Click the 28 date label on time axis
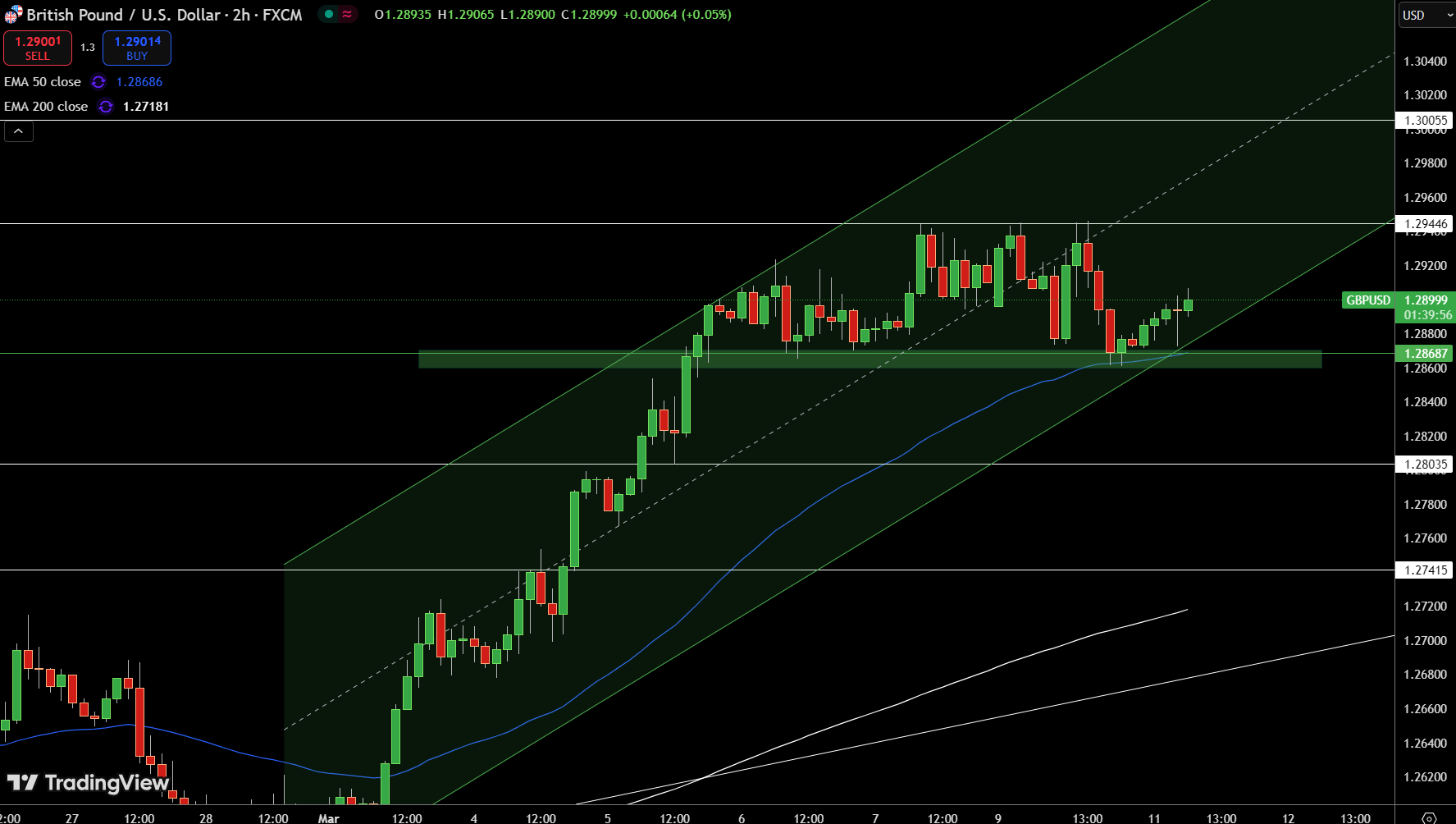Image resolution: width=1456 pixels, height=824 pixels. [206, 818]
